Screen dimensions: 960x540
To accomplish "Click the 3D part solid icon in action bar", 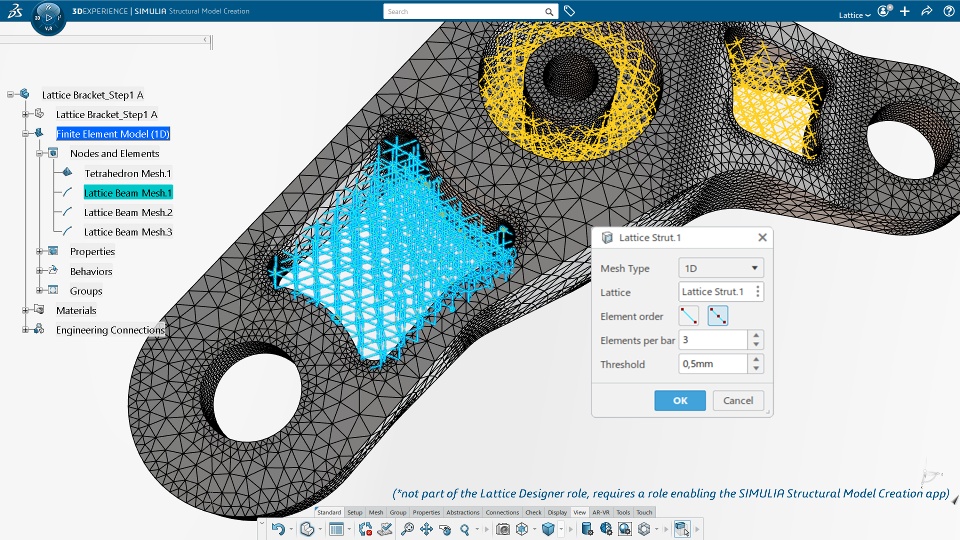I will tap(307, 529).
